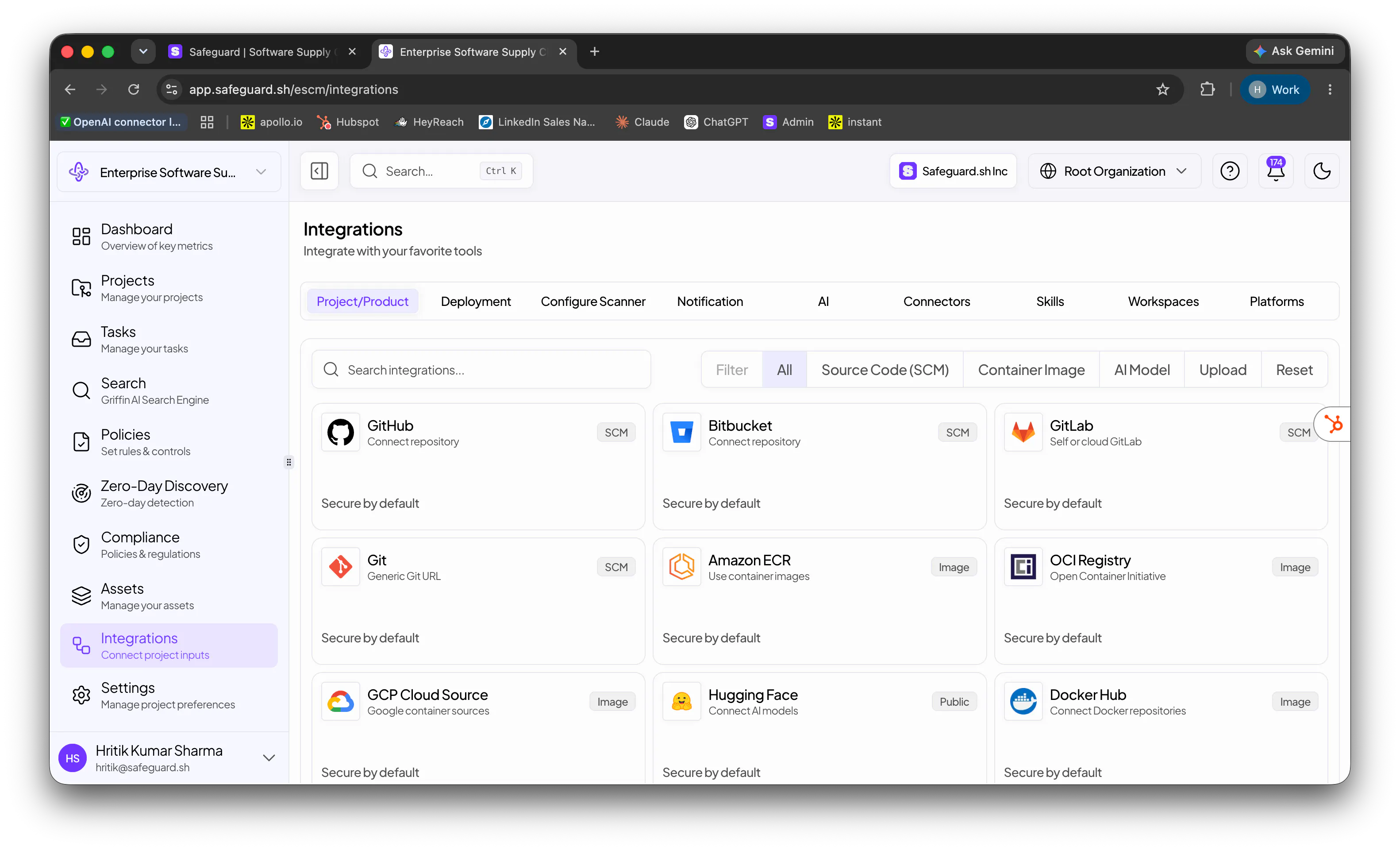Viewport: 1400px width, 850px height.
Task: Open Griffin AI Search in sidebar
Action: pos(169,390)
